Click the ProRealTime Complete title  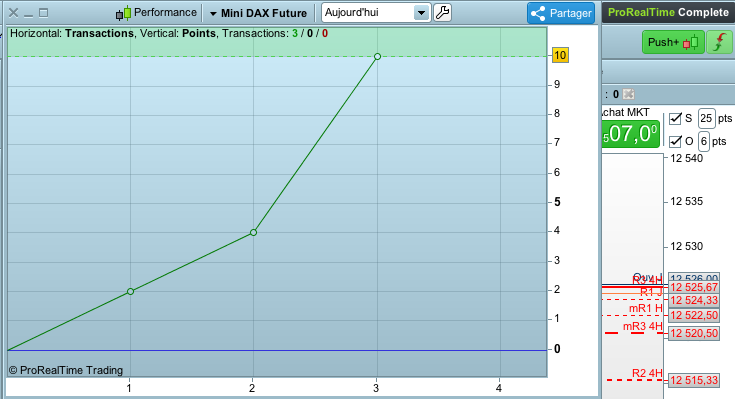tap(668, 13)
